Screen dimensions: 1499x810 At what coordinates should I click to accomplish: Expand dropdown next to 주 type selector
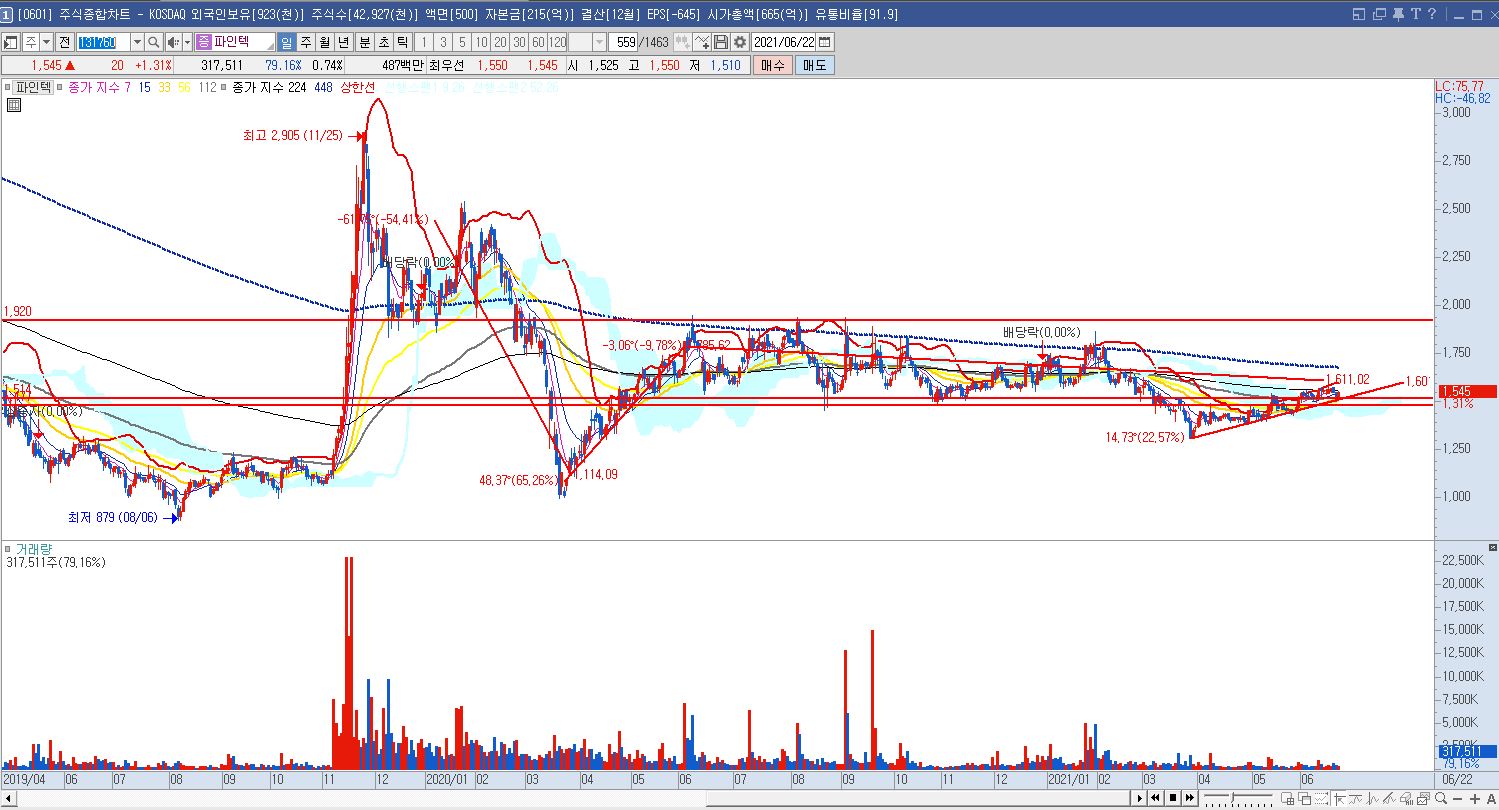coord(47,42)
